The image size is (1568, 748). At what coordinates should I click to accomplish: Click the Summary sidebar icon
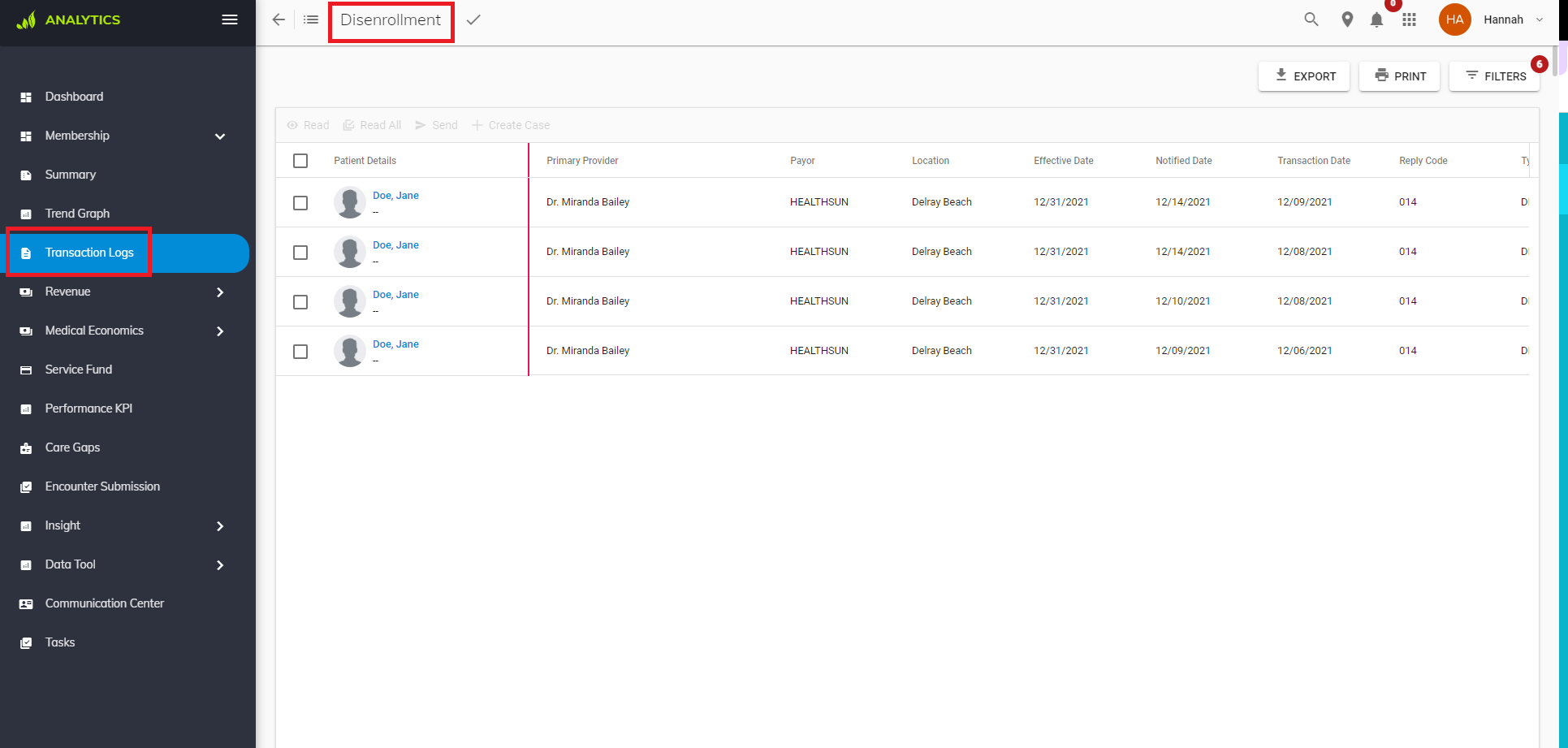tap(26, 175)
